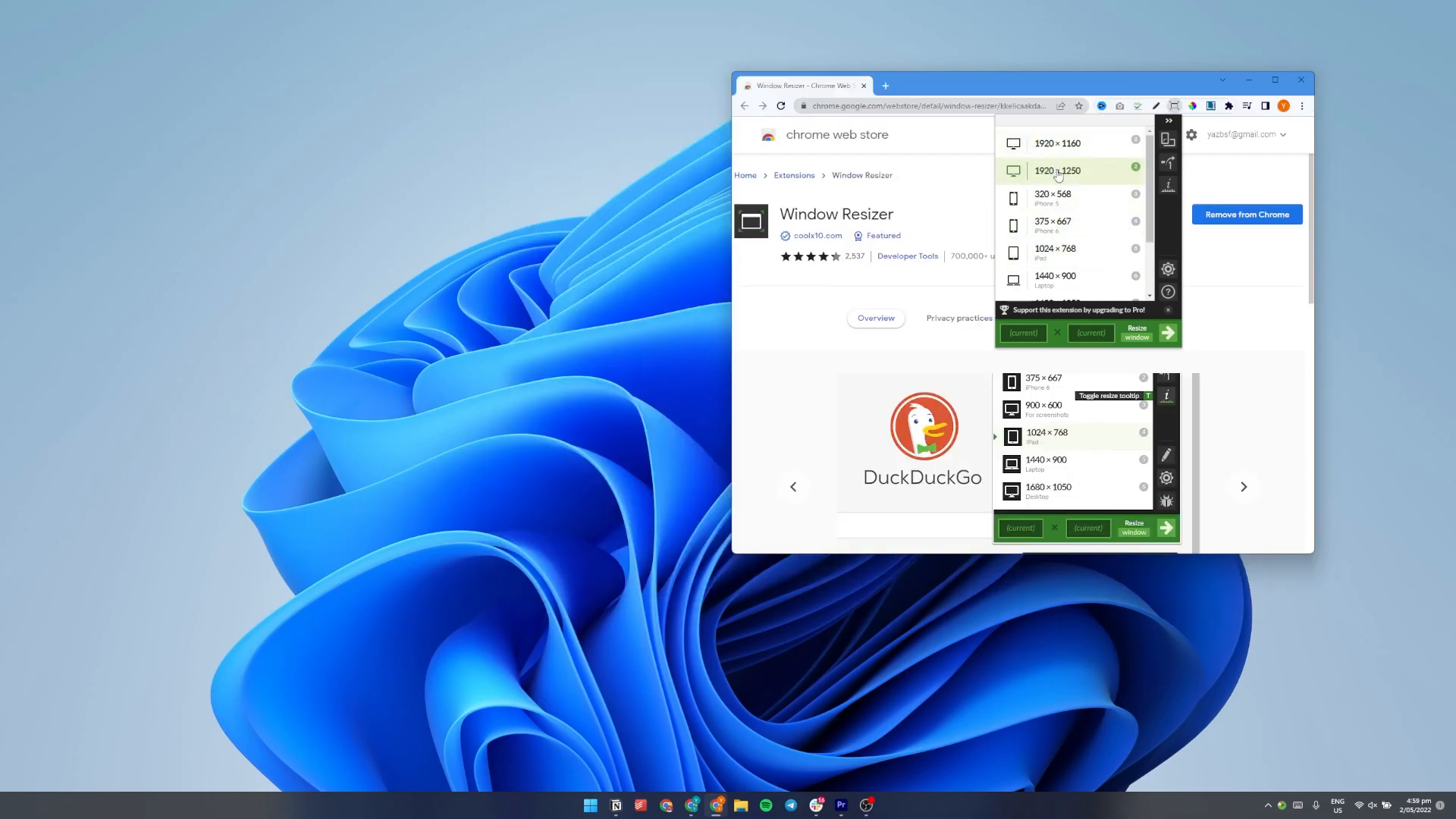Expand the yazbsf@gmail.com account dropdown
1456x819 pixels.
[x=1247, y=134]
